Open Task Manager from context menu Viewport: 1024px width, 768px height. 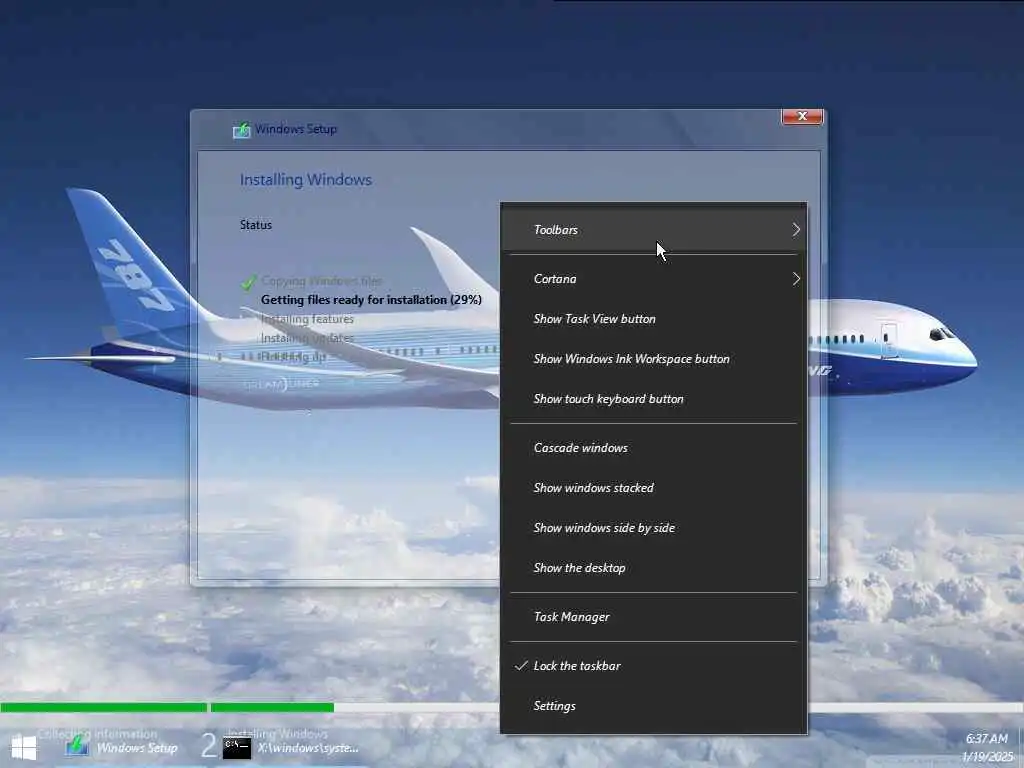[654, 617]
